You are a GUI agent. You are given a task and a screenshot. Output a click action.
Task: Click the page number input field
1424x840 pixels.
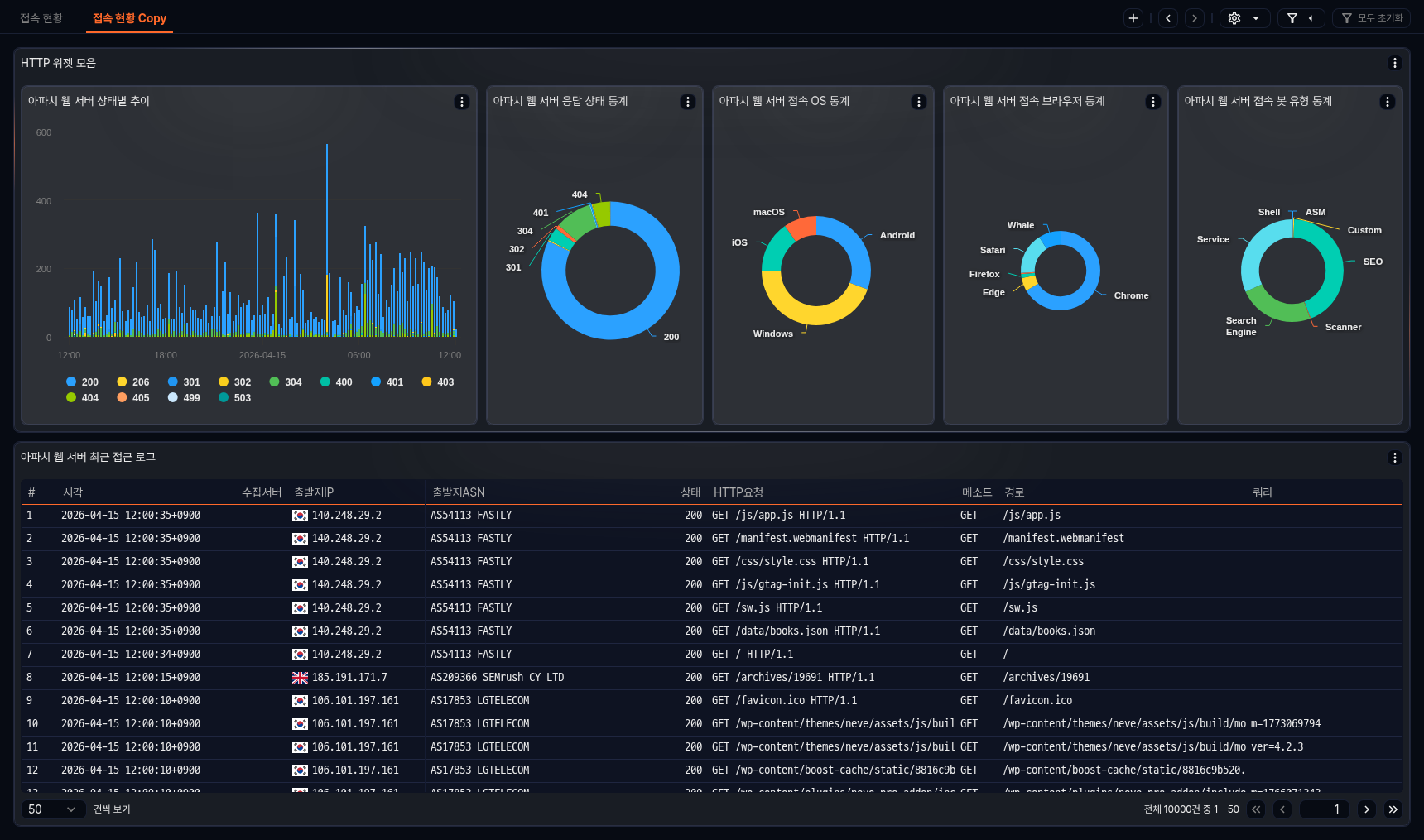click(x=1324, y=809)
